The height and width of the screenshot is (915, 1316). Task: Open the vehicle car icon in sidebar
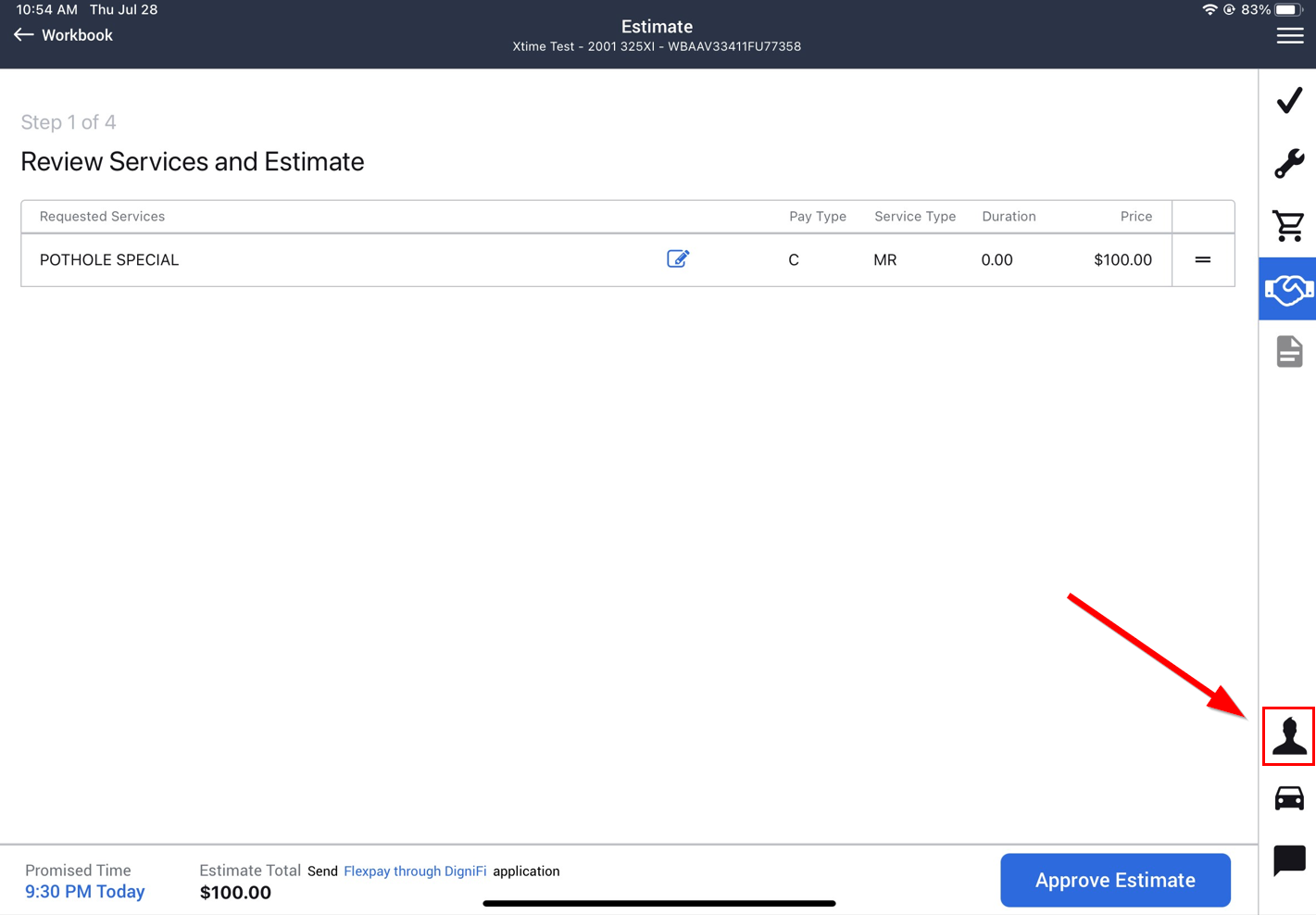(1289, 797)
